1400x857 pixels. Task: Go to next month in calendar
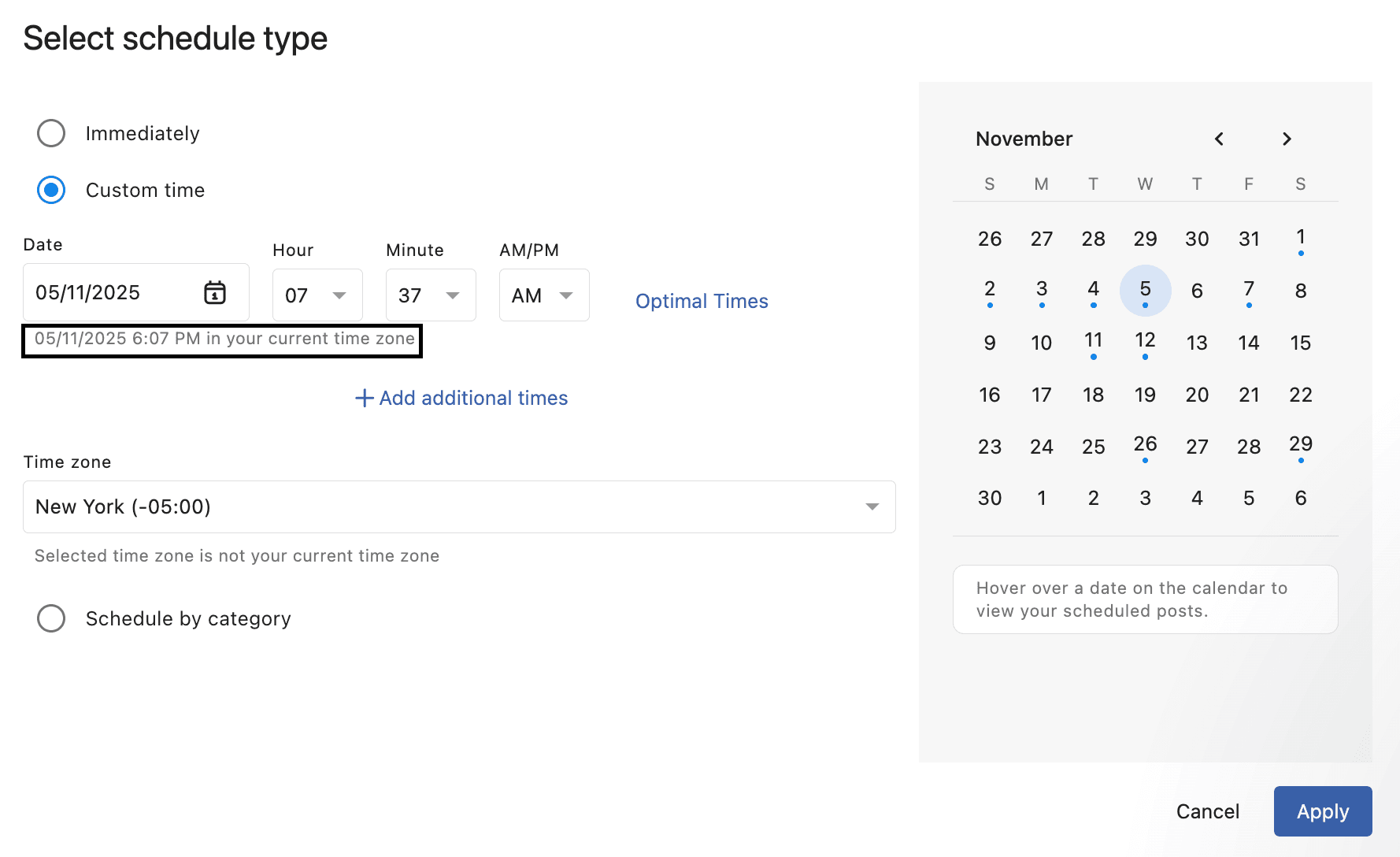[1287, 139]
